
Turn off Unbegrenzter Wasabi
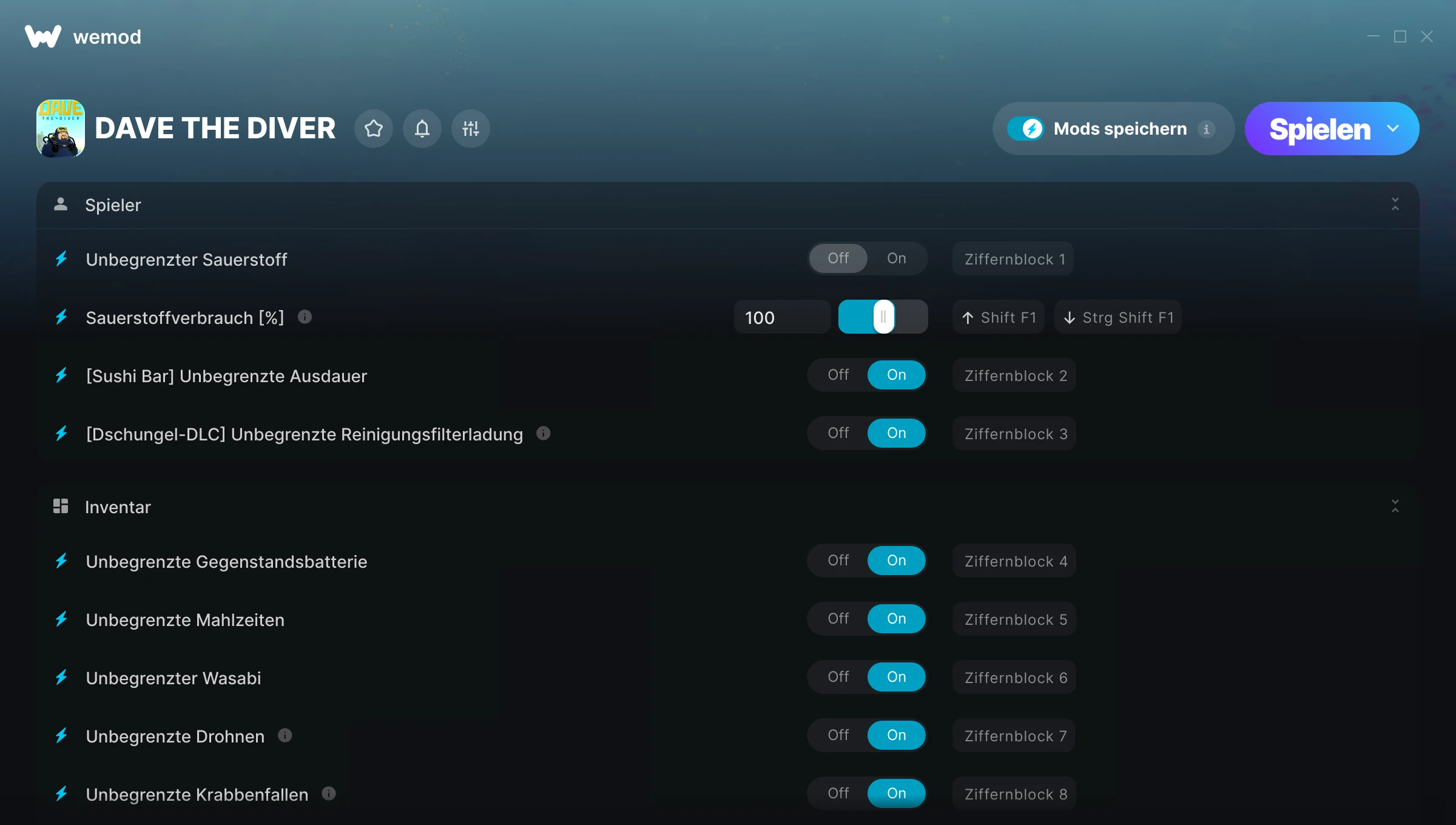pos(838,677)
